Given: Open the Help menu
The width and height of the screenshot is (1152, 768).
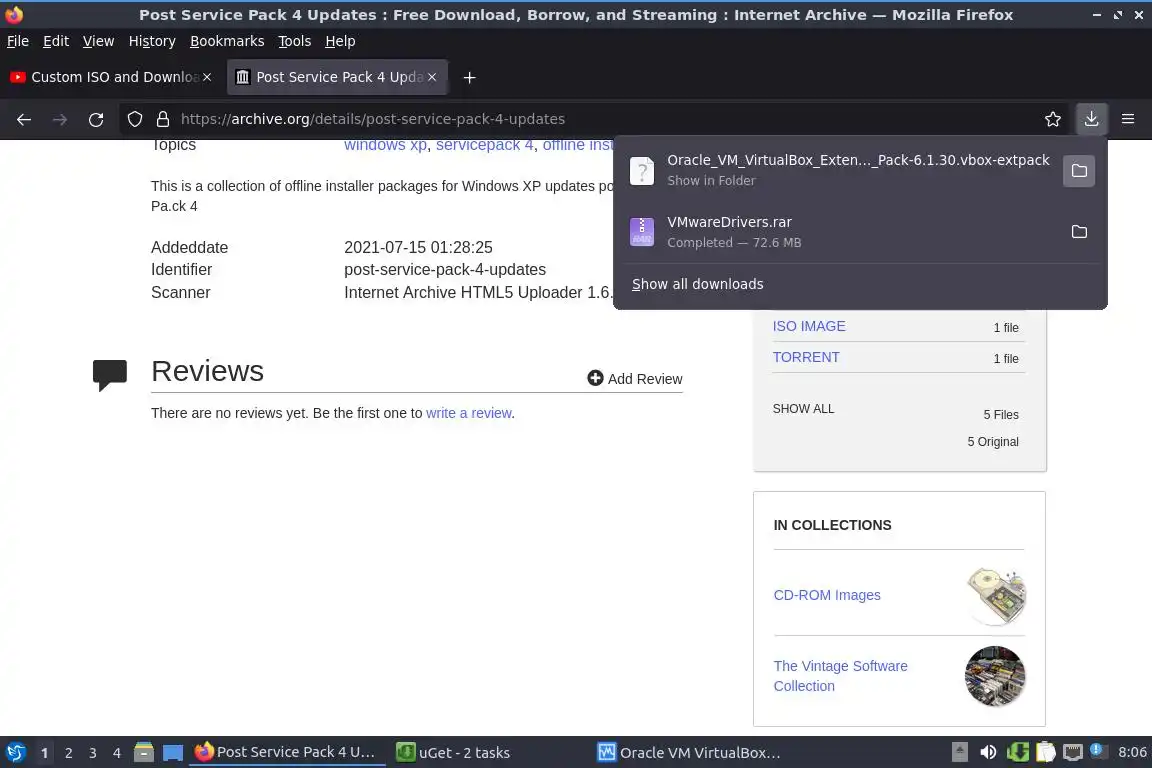Looking at the screenshot, I should click(x=340, y=41).
